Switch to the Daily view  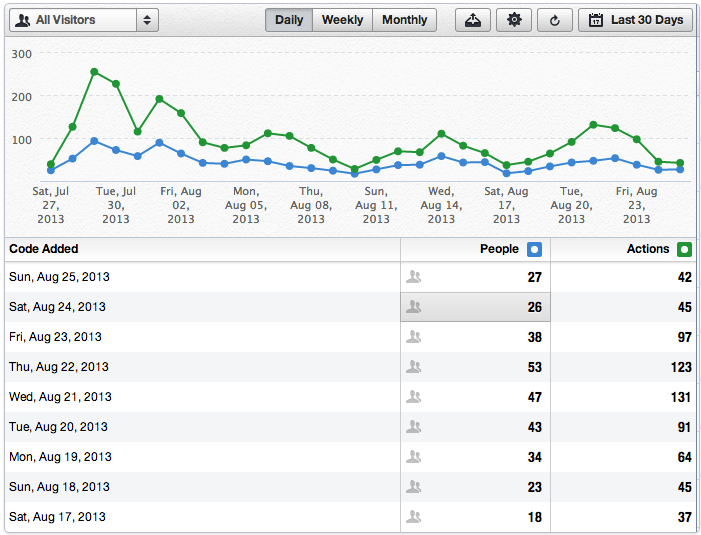289,20
